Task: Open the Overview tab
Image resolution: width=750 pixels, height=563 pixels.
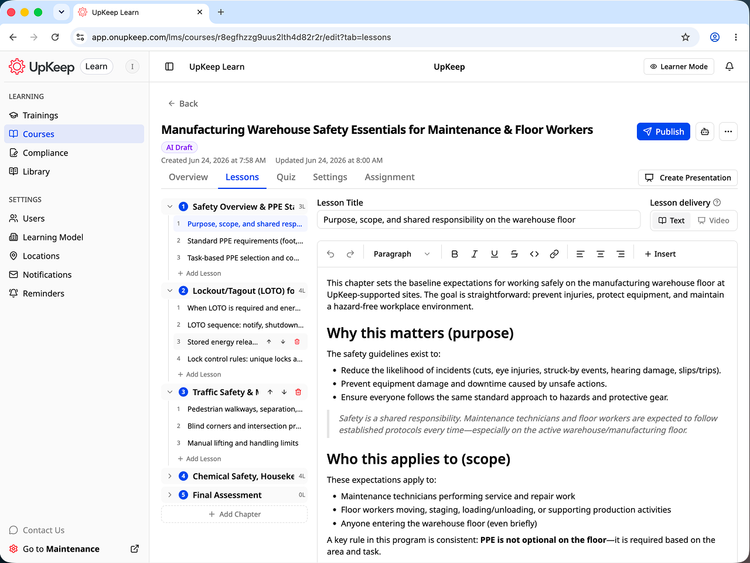Action: (x=188, y=177)
